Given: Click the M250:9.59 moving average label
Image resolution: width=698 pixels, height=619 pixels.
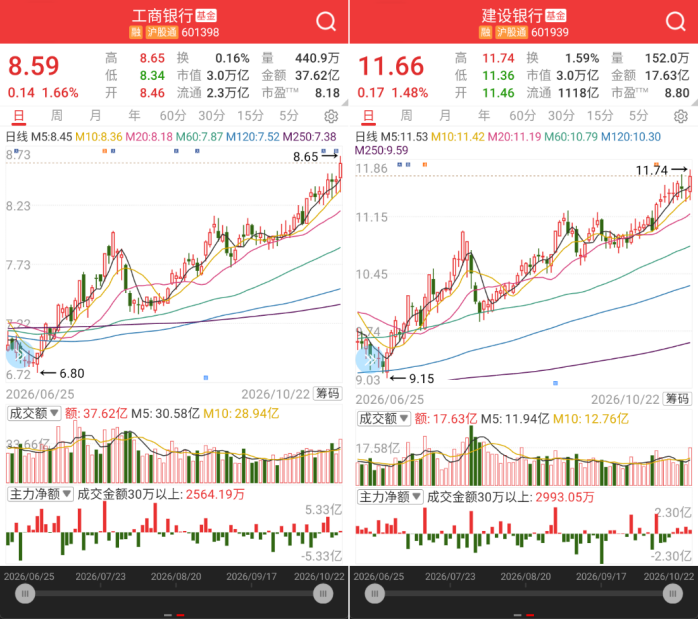Looking at the screenshot, I should click(x=381, y=150).
